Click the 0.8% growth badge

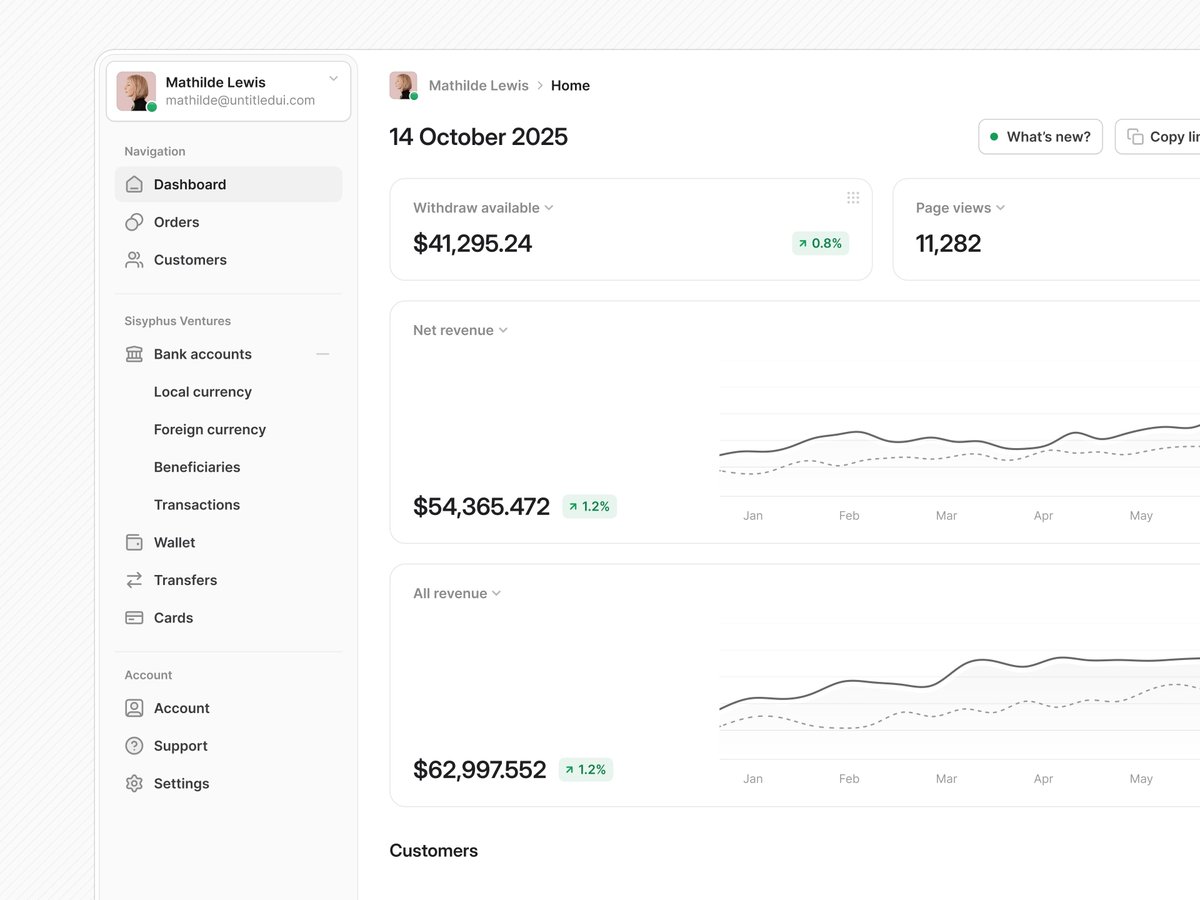(820, 243)
